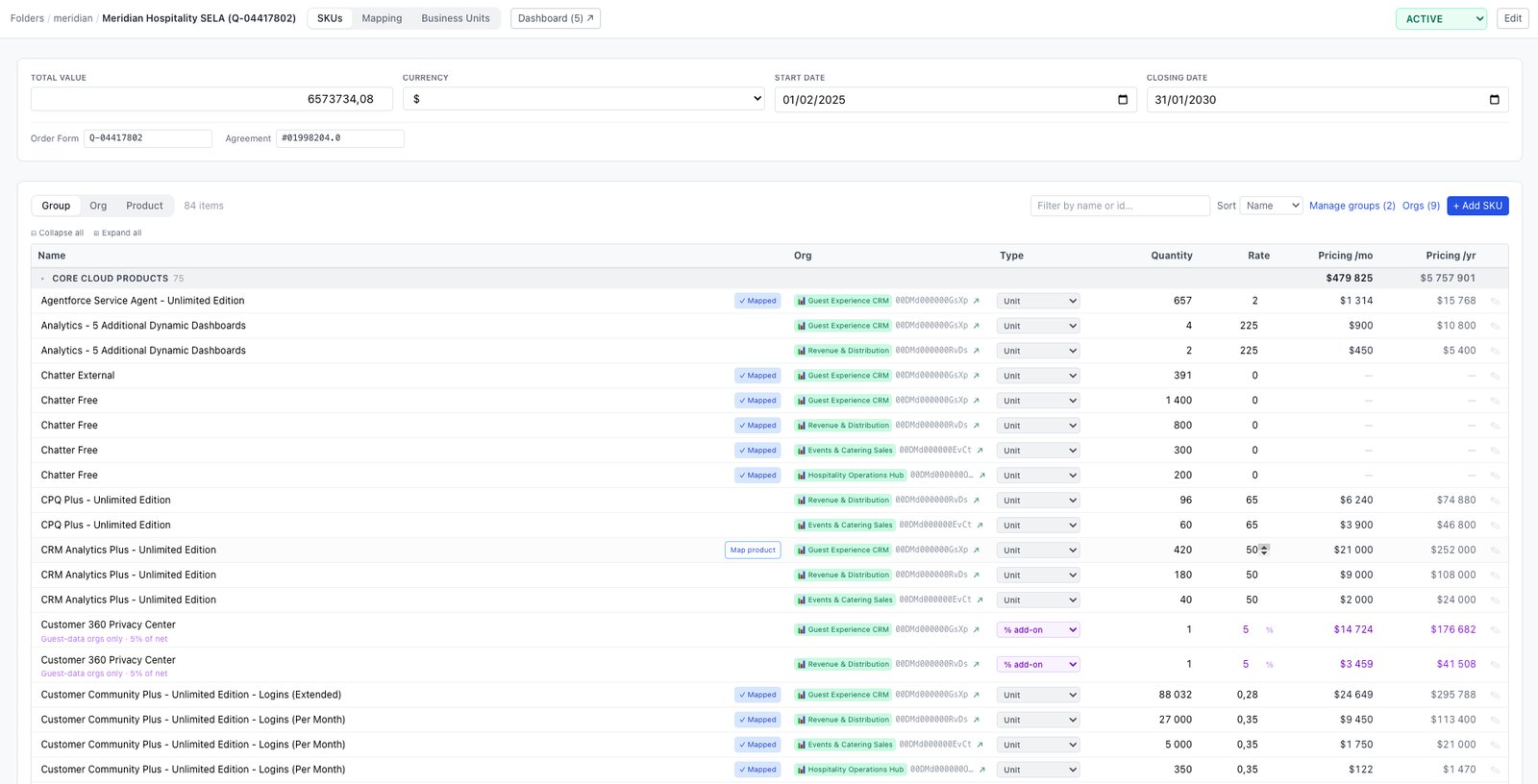This screenshot has width=1538, height=784.
Task: Open Revenue & Distribution link arrow in Chatter Free row
Action: coord(976,426)
